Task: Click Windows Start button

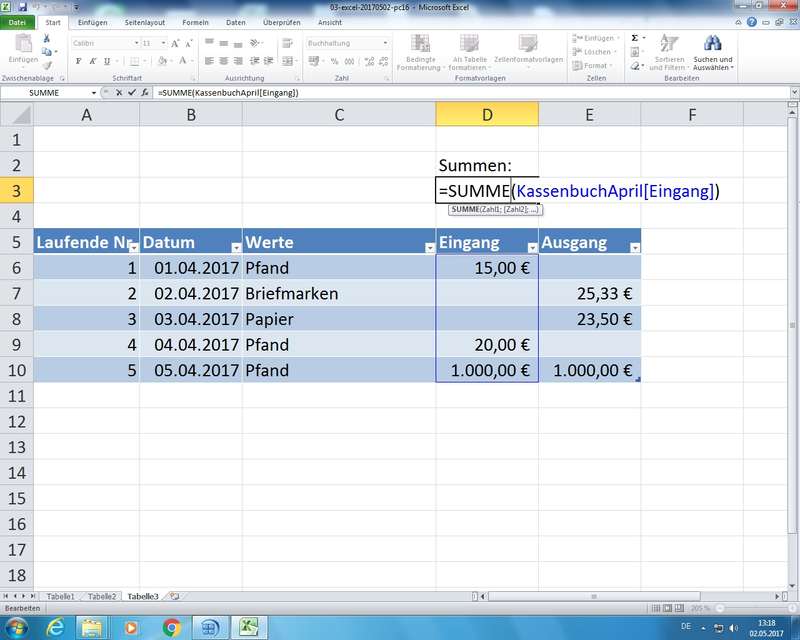Action: (x=16, y=627)
